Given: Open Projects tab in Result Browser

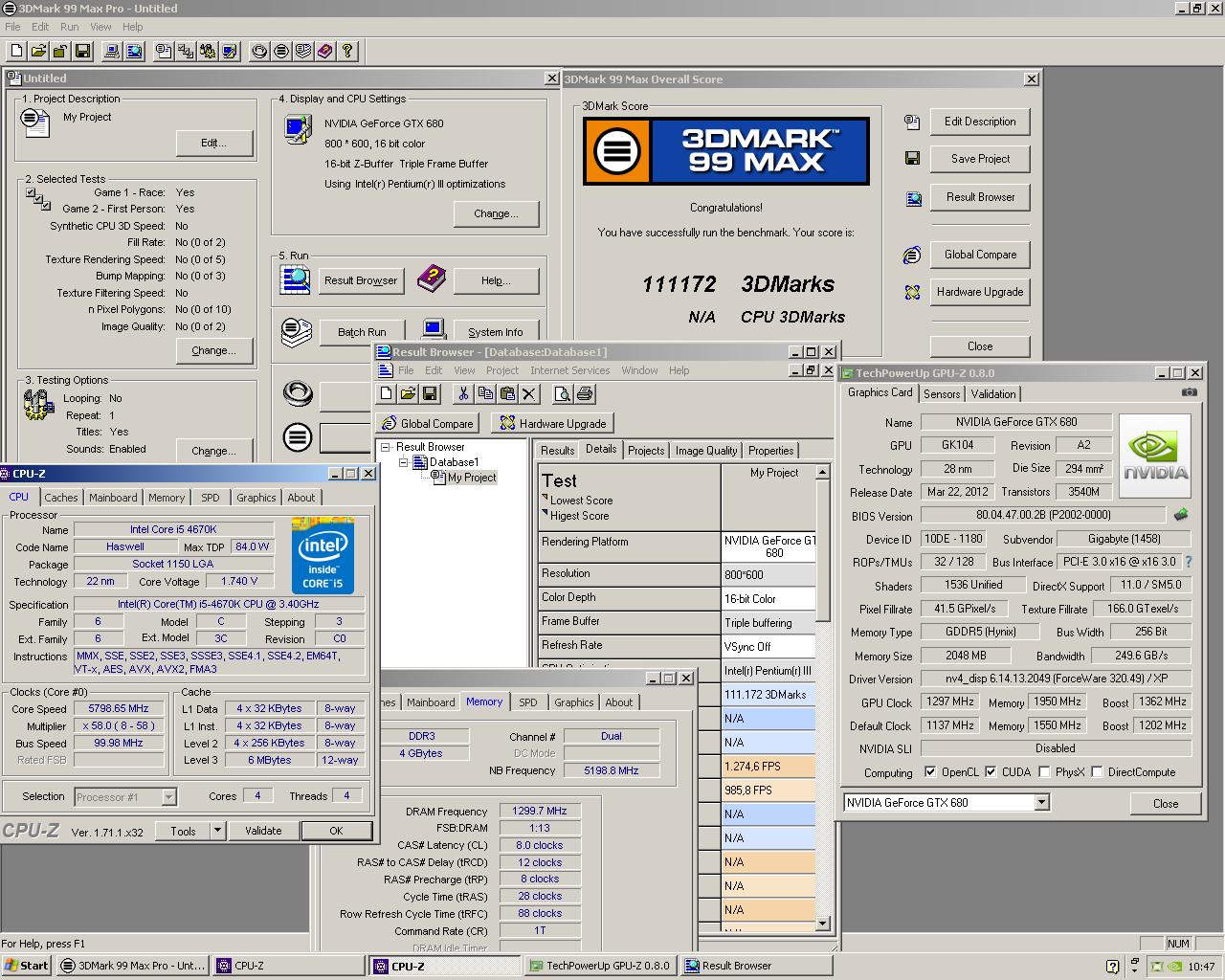Looking at the screenshot, I should coord(646,451).
